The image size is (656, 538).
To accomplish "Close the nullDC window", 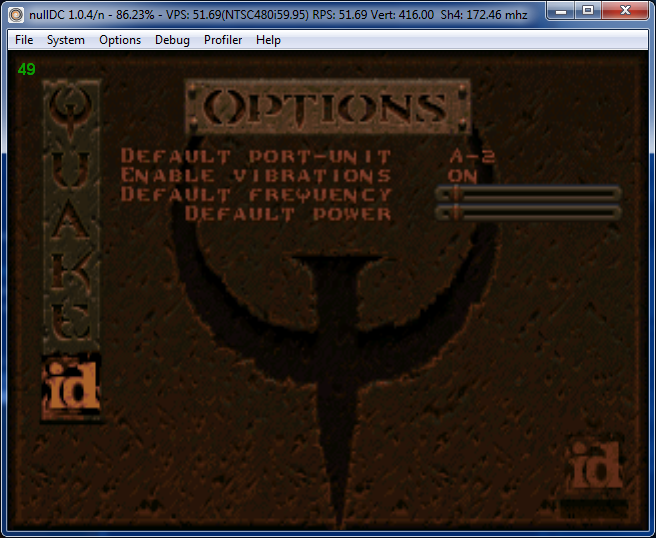I will [x=625, y=11].
